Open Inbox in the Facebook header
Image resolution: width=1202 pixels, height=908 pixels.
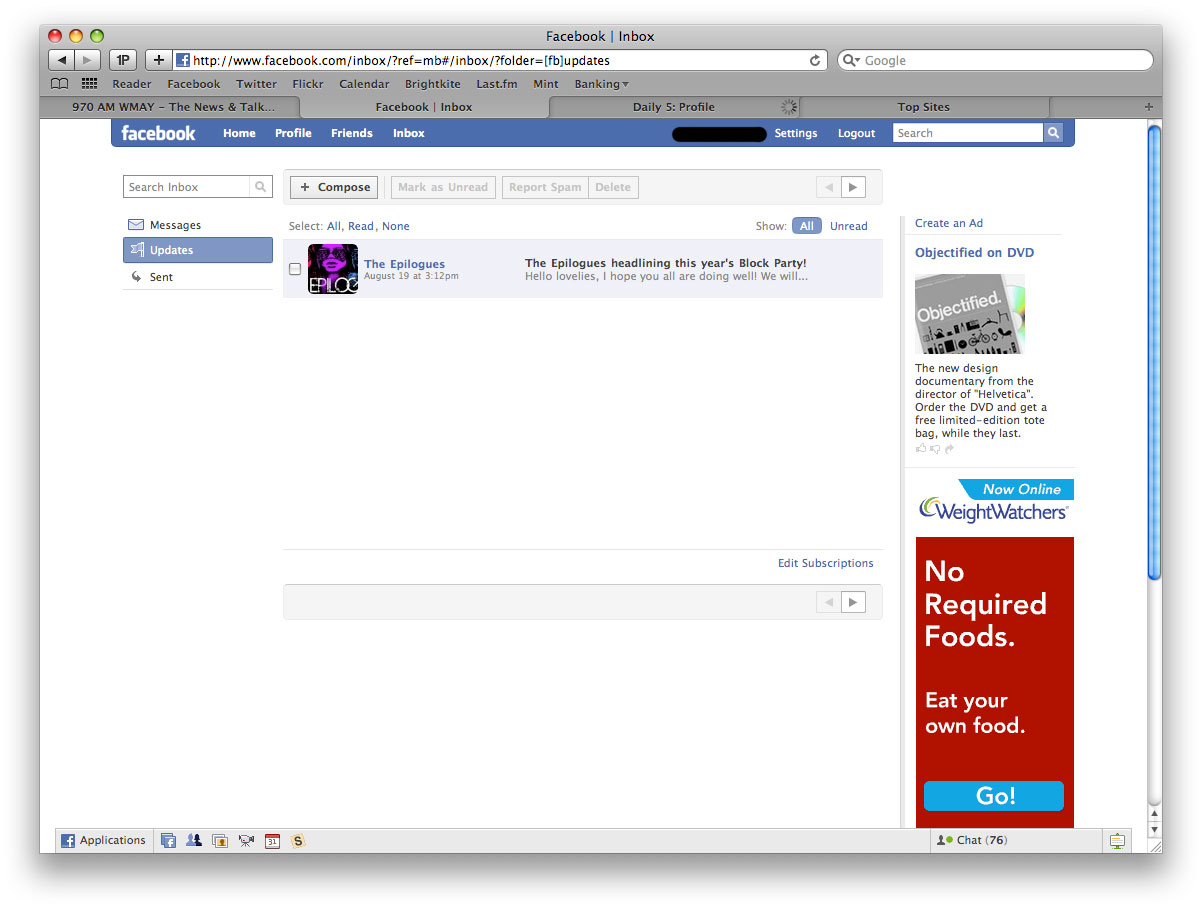pyautogui.click(x=409, y=133)
